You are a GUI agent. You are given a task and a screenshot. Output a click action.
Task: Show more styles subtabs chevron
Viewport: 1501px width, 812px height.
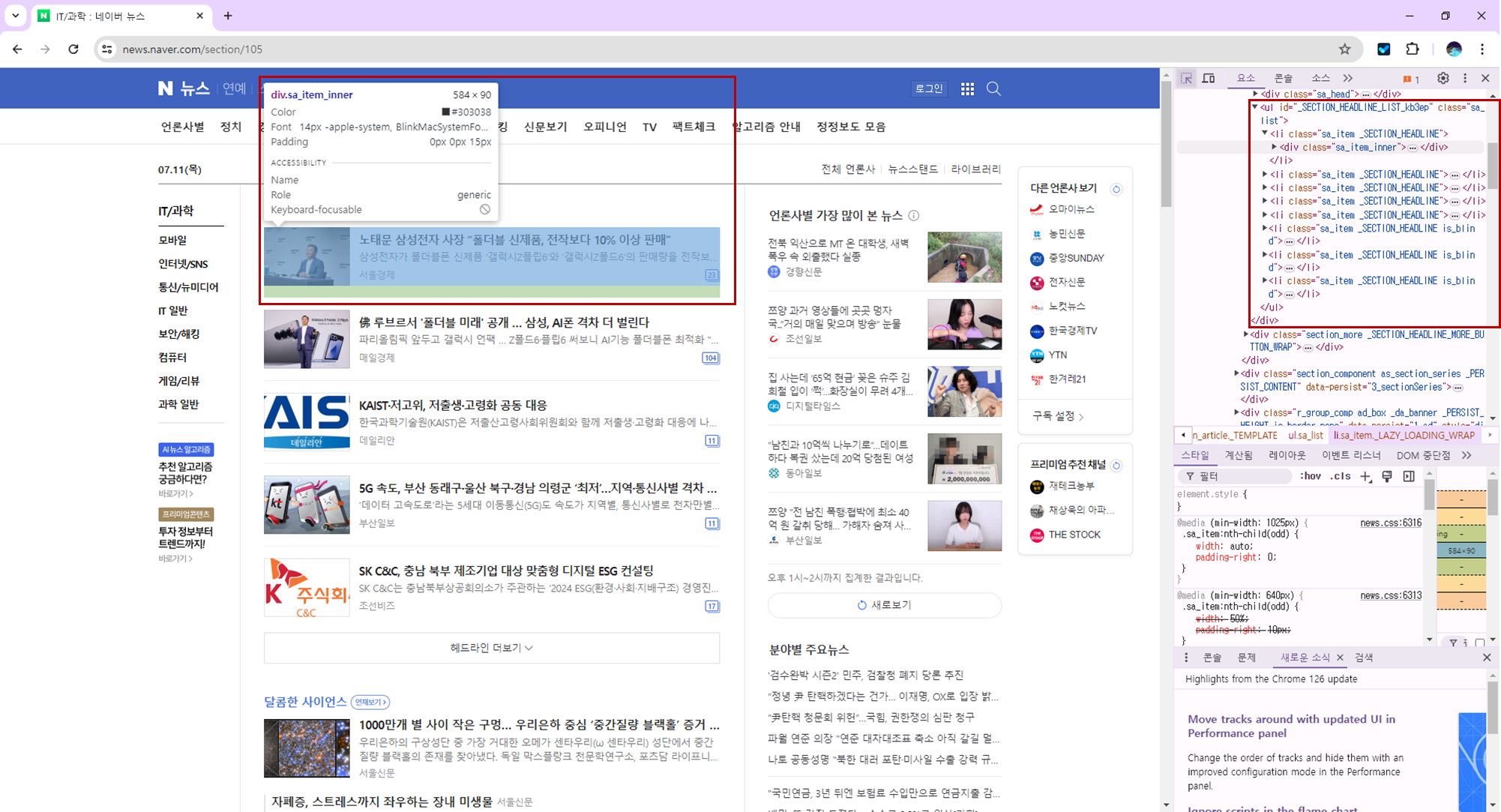point(1467,455)
